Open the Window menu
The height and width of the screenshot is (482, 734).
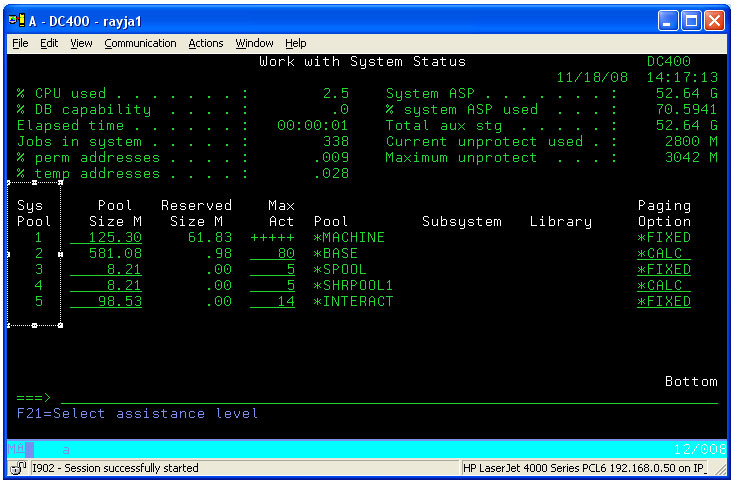pyautogui.click(x=255, y=44)
